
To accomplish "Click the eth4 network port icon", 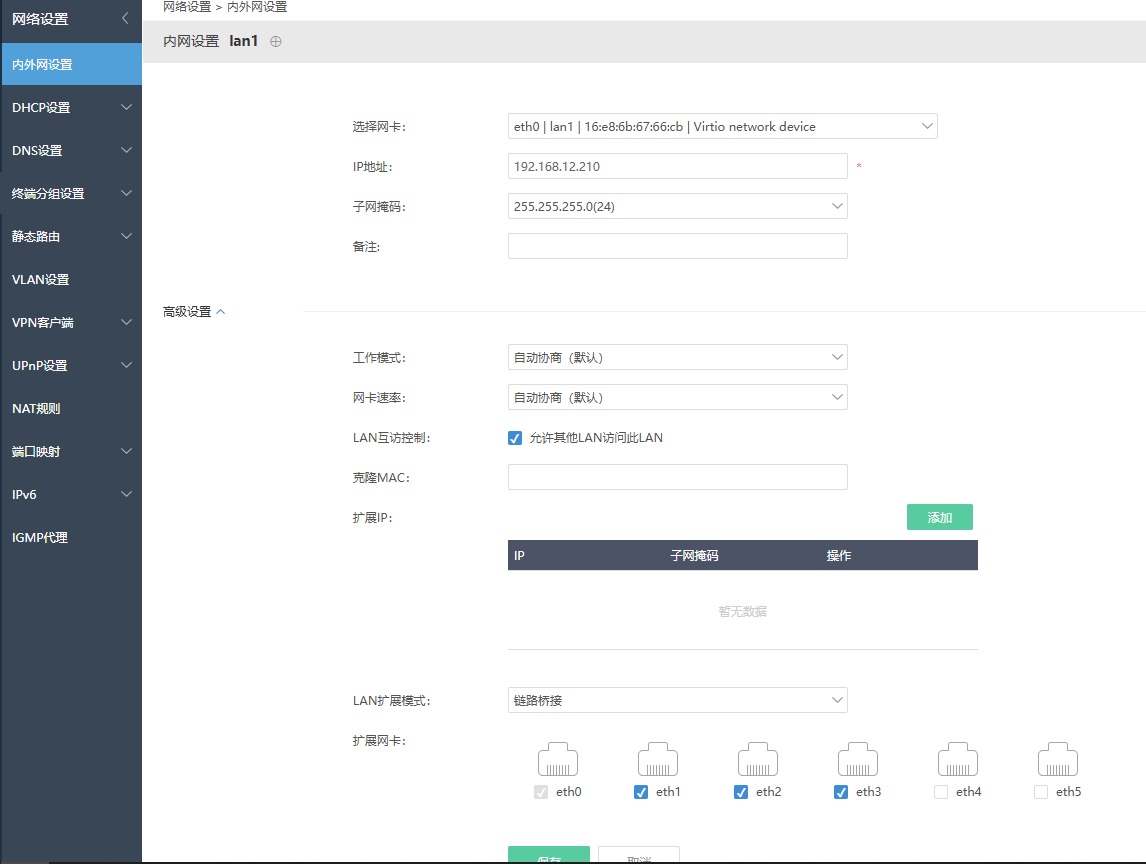I will (958, 760).
